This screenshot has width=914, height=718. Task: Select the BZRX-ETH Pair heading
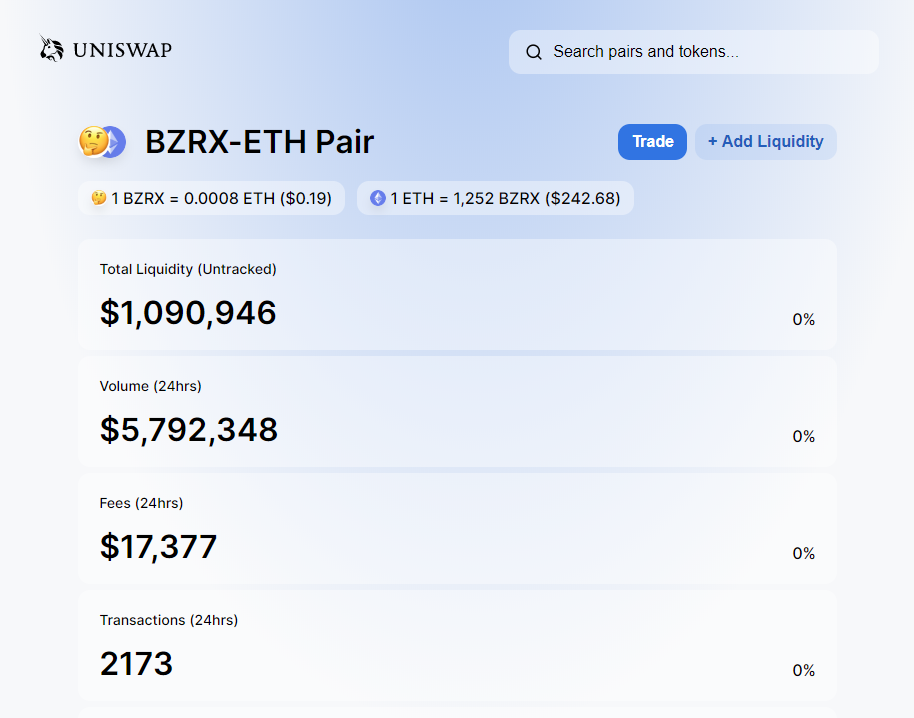259,142
